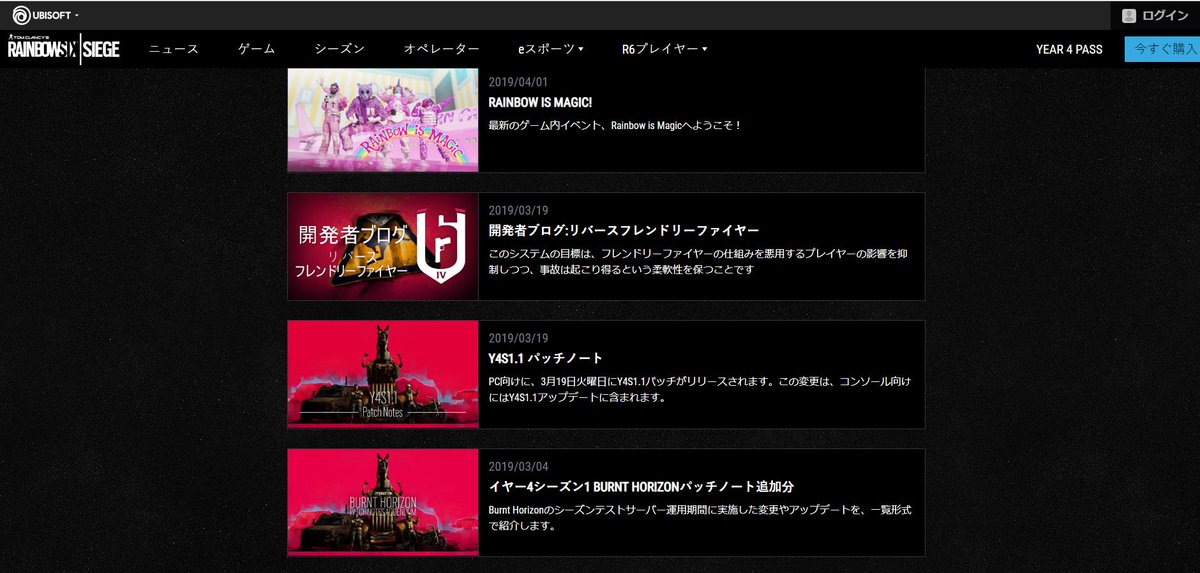
Task: Open the 開発者ブログ reverse friendly fire thumbnail
Action: pos(383,247)
